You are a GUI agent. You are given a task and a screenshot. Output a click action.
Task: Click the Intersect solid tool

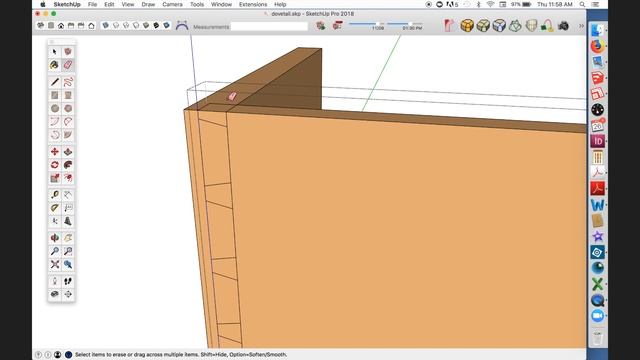[x=483, y=26]
